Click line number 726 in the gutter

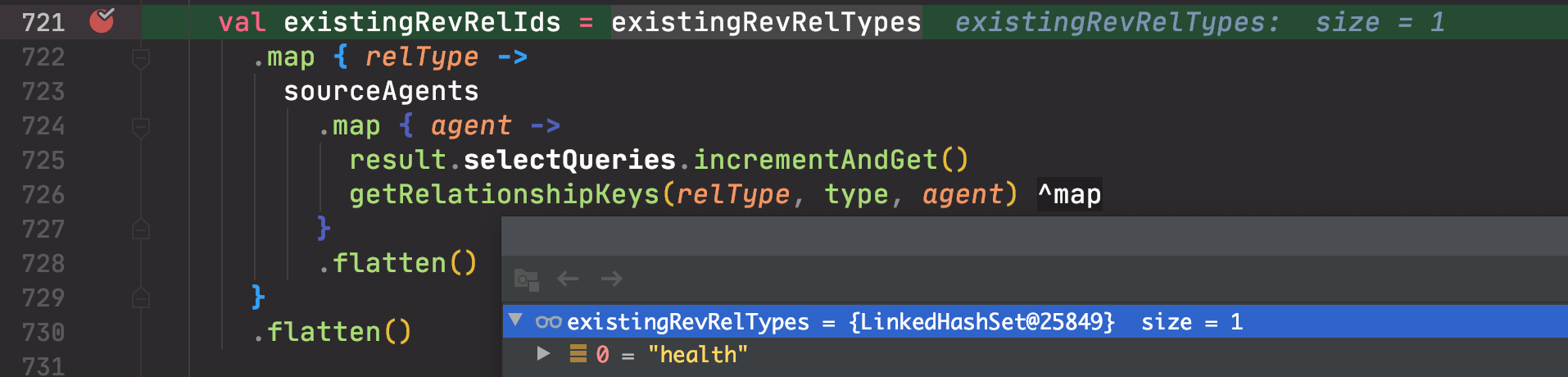[x=43, y=195]
